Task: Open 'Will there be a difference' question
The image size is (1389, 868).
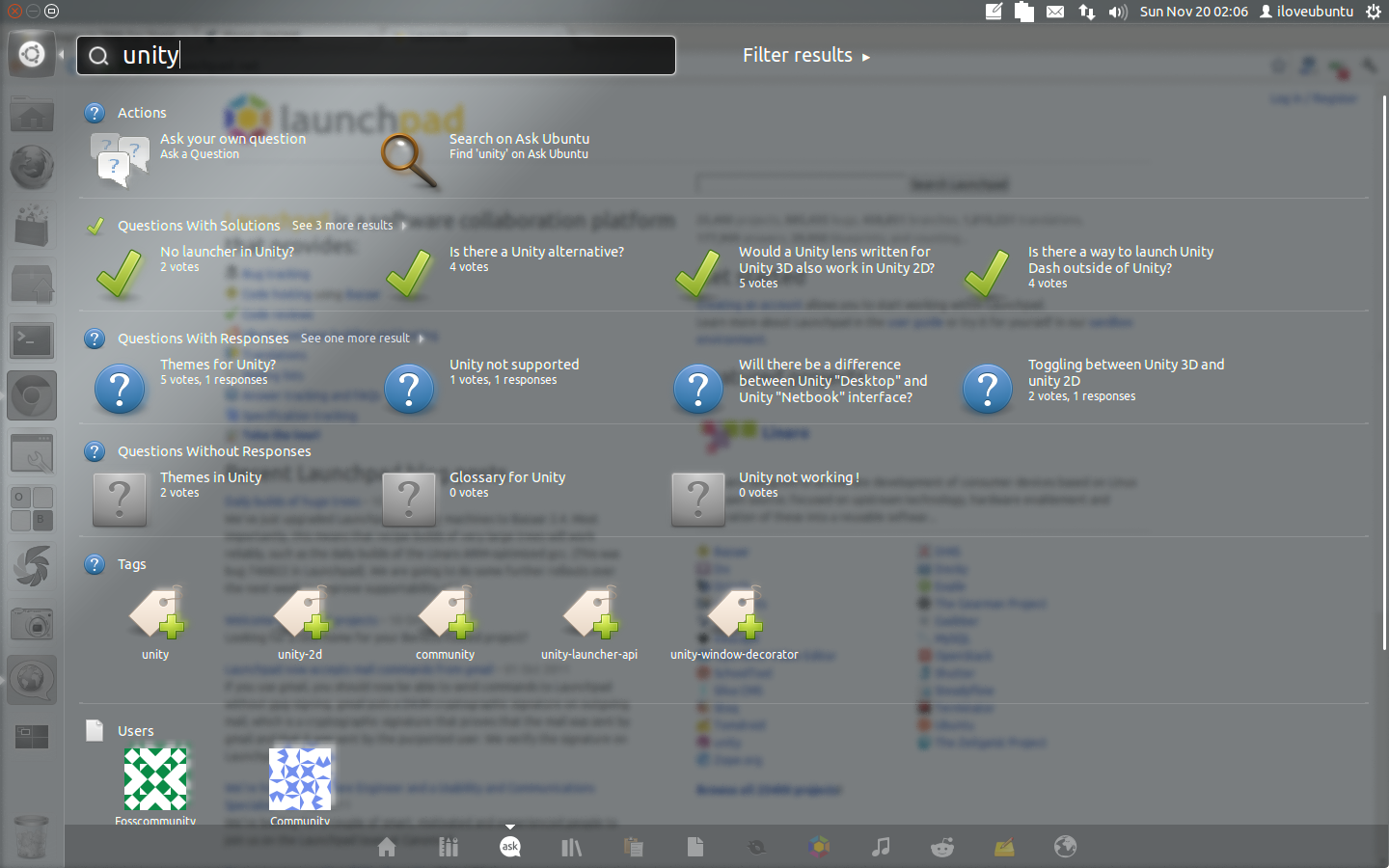Action: tap(800, 386)
